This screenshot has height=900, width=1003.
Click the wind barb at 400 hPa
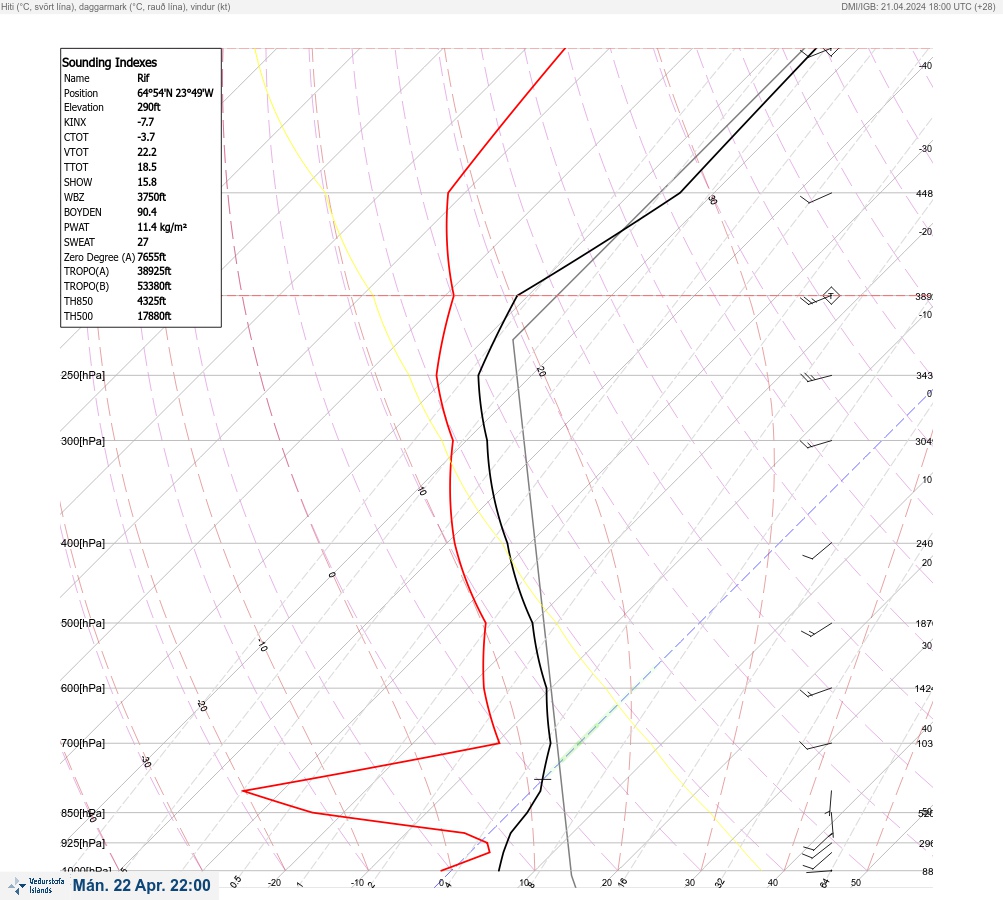point(817,551)
